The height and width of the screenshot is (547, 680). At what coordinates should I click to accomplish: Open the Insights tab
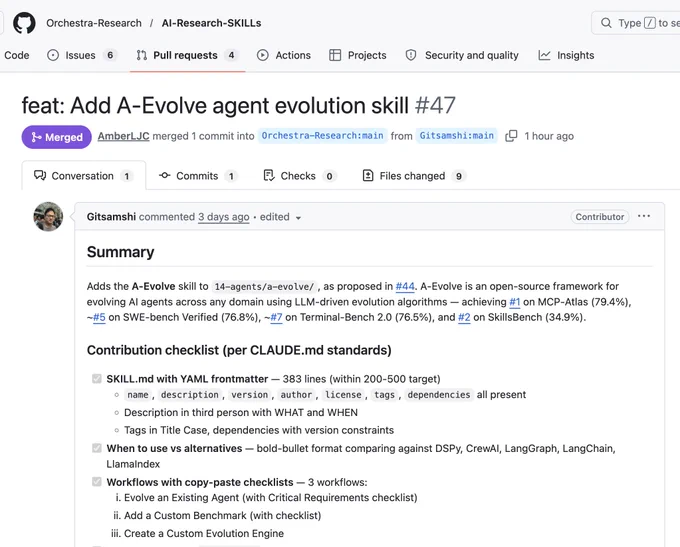tap(566, 55)
